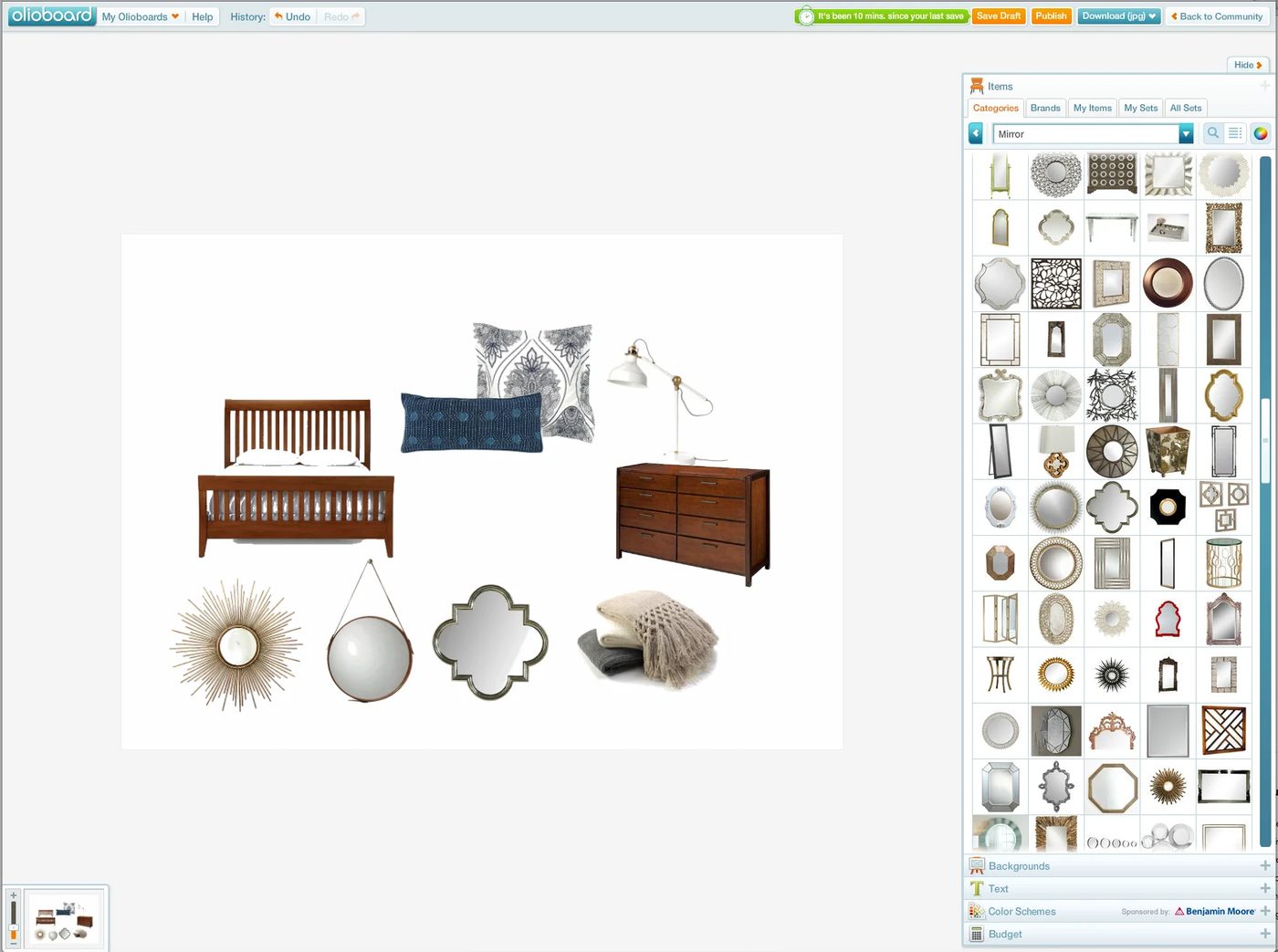Choose the gold table lamp item
Image resolution: width=1278 pixels, height=952 pixels.
[x=1056, y=451]
